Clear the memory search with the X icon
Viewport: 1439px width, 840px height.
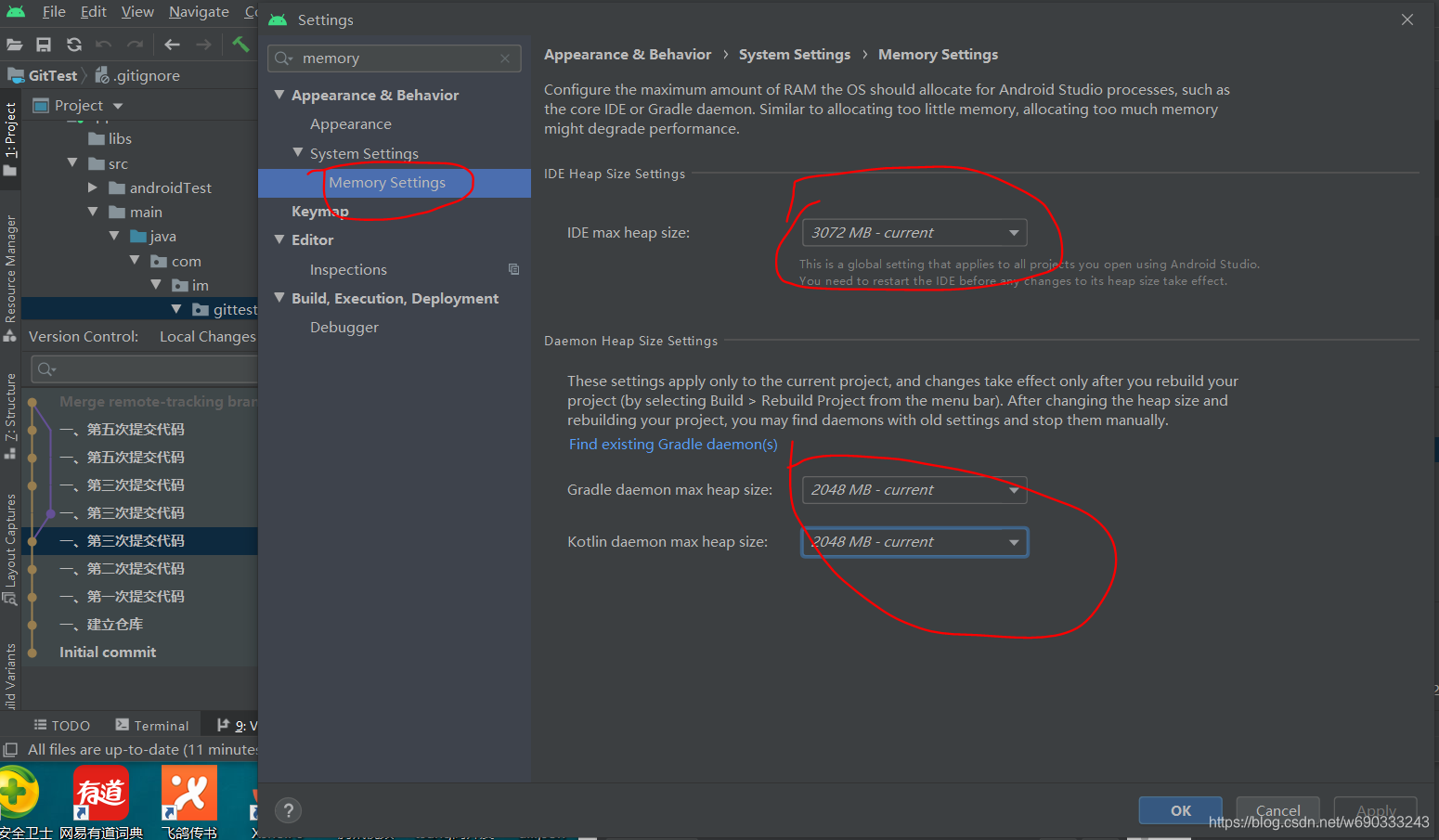coord(505,58)
